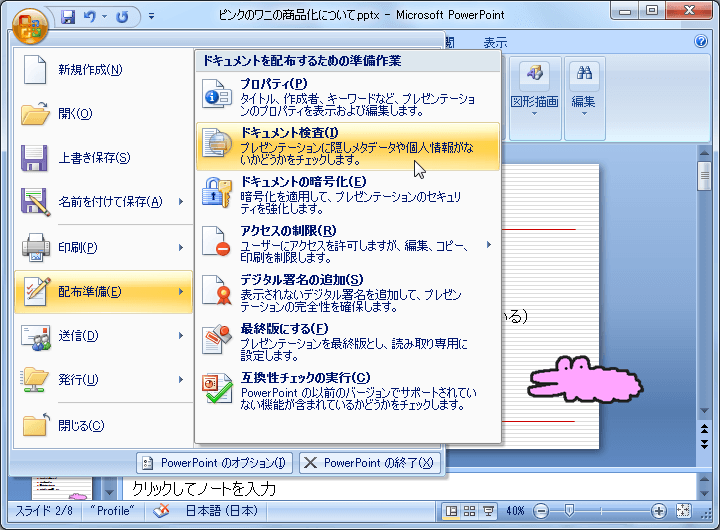Expand the 名前を付けて保存 submenu arrow
The height and width of the screenshot is (530, 720).
181,202
